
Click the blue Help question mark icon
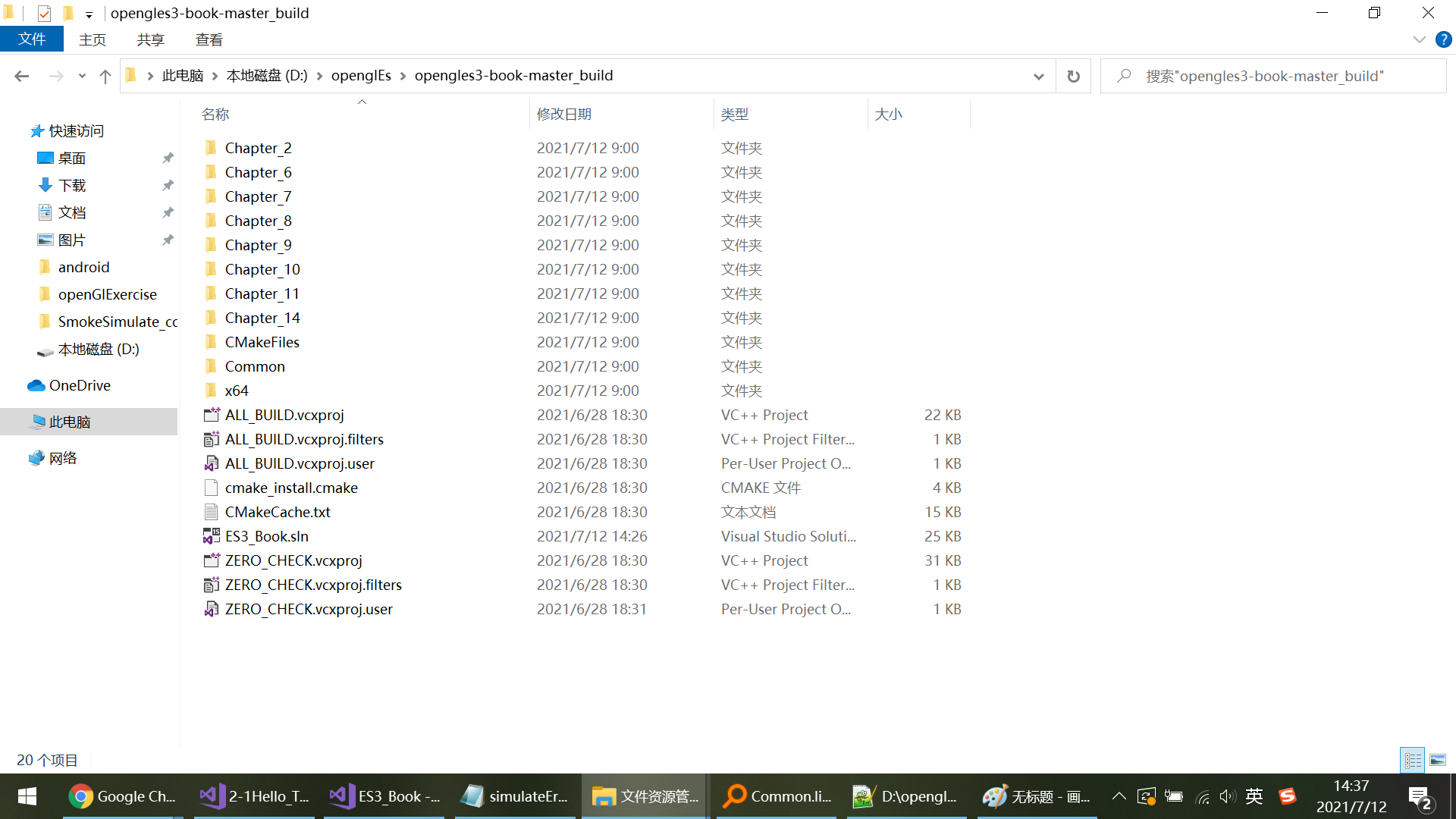coord(1443,39)
